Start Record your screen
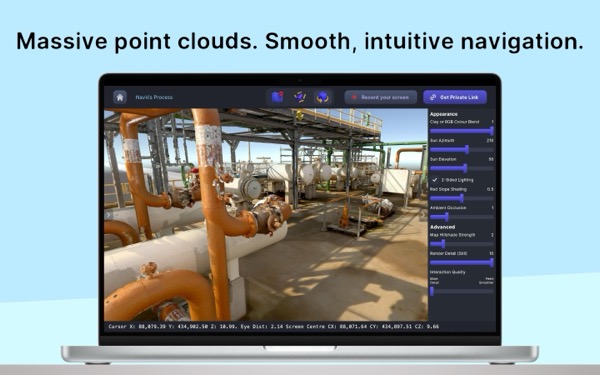Image resolution: width=600 pixels, height=375 pixels. coord(381,97)
